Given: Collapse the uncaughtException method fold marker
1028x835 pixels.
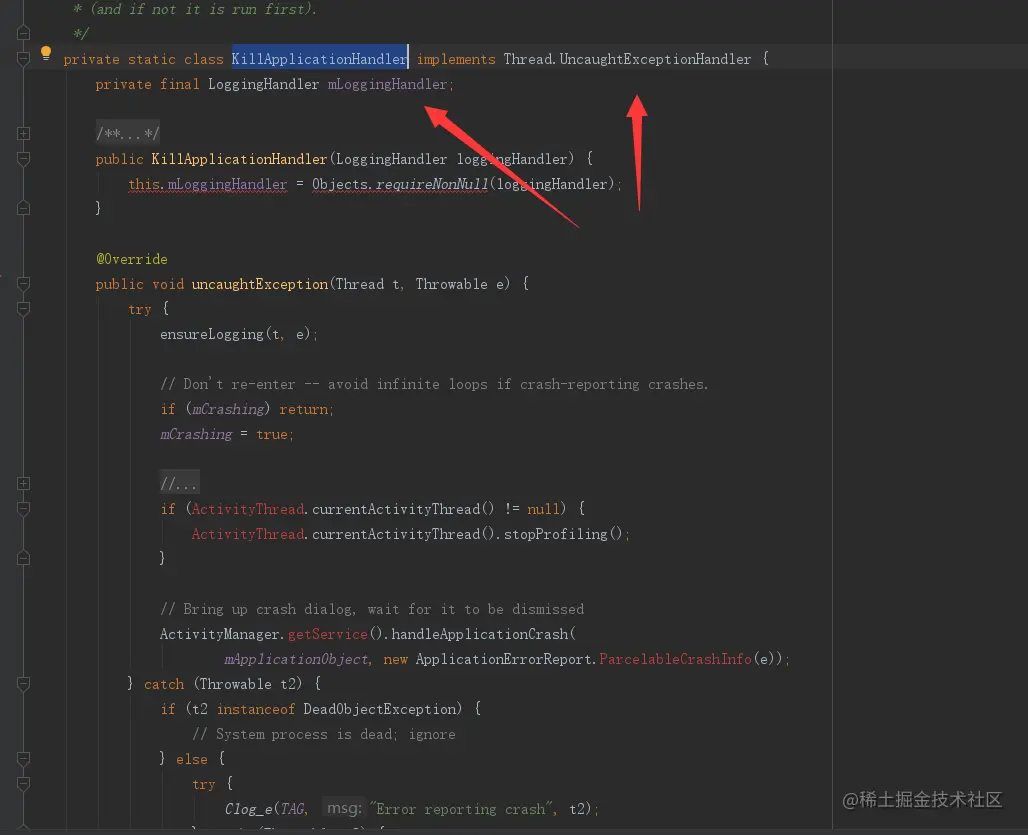Looking at the screenshot, I should coord(23,284).
